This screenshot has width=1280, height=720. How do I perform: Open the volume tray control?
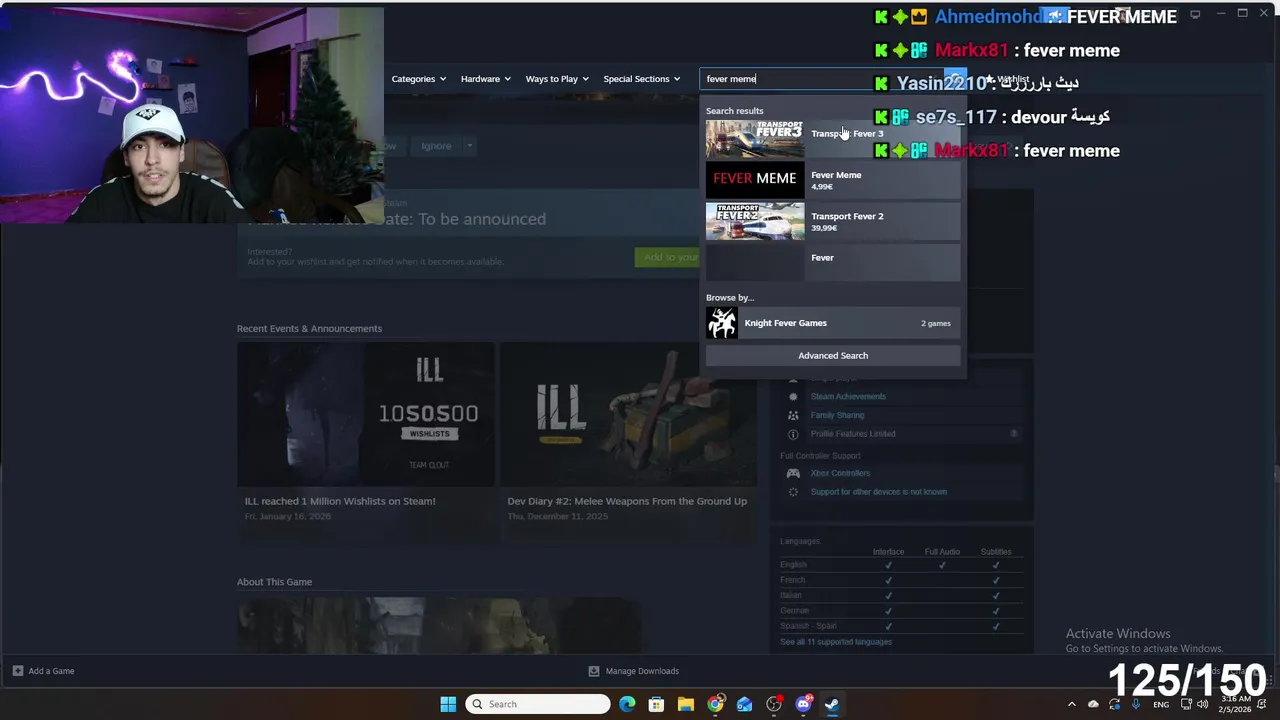tap(1203, 704)
